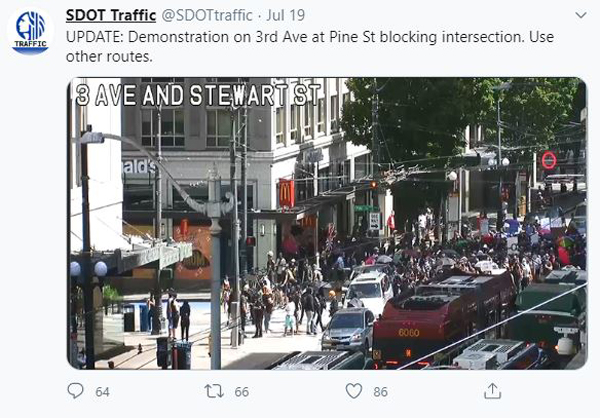Expand the tweet options chevron
Viewport: 600px width, 418px height.
coord(581,15)
